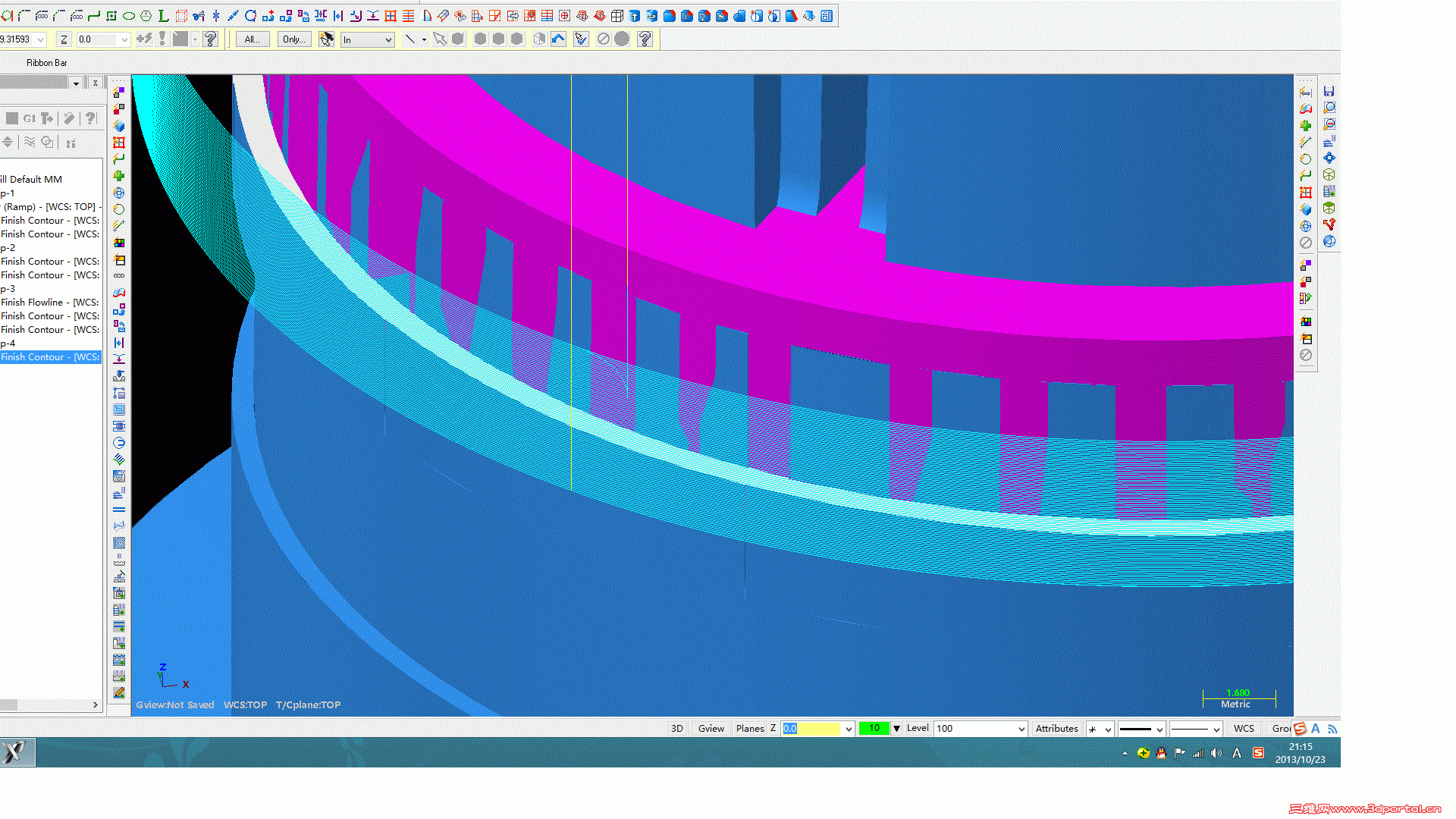Viewport: 1456px width, 819px height.
Task: Click the ellipse creation tool icon
Action: (129, 15)
